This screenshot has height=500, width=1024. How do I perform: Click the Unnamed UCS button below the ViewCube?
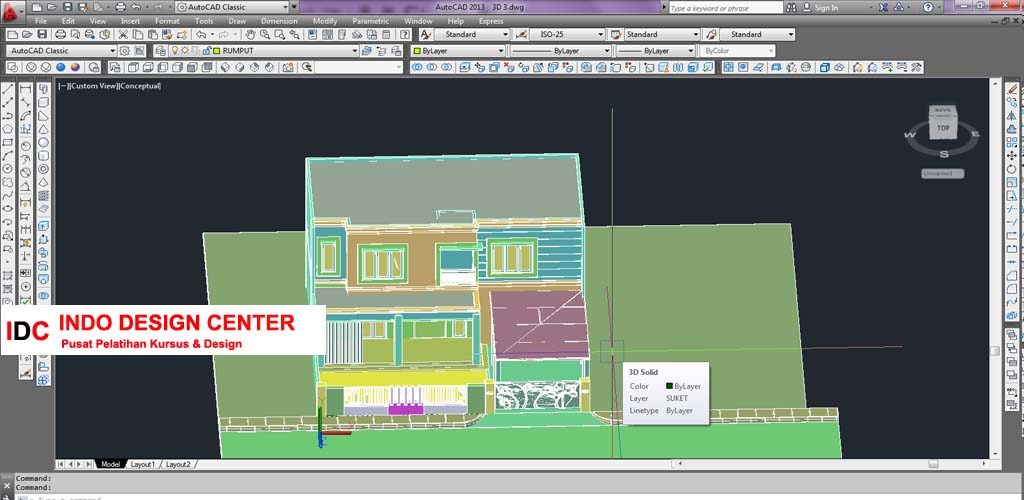point(942,174)
